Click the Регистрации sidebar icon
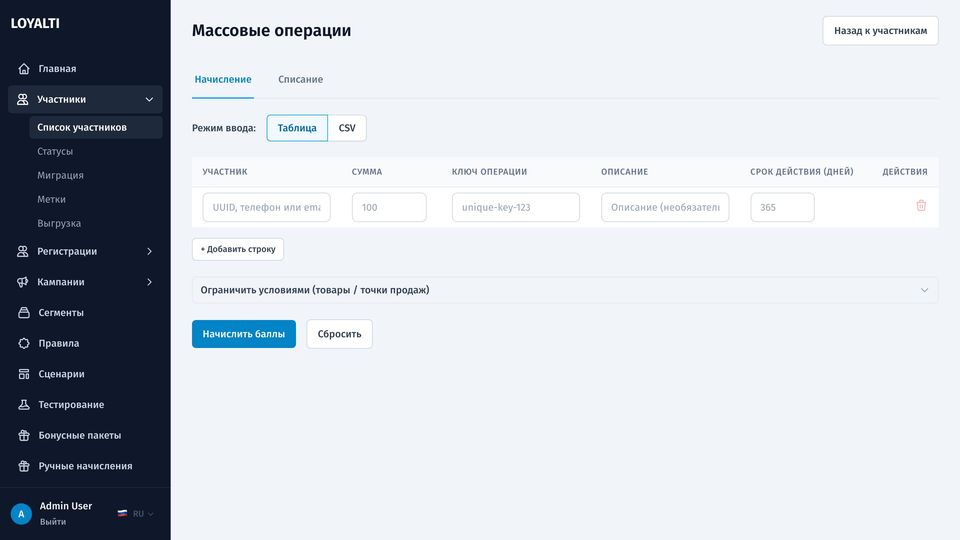The image size is (960, 540). click(23, 251)
